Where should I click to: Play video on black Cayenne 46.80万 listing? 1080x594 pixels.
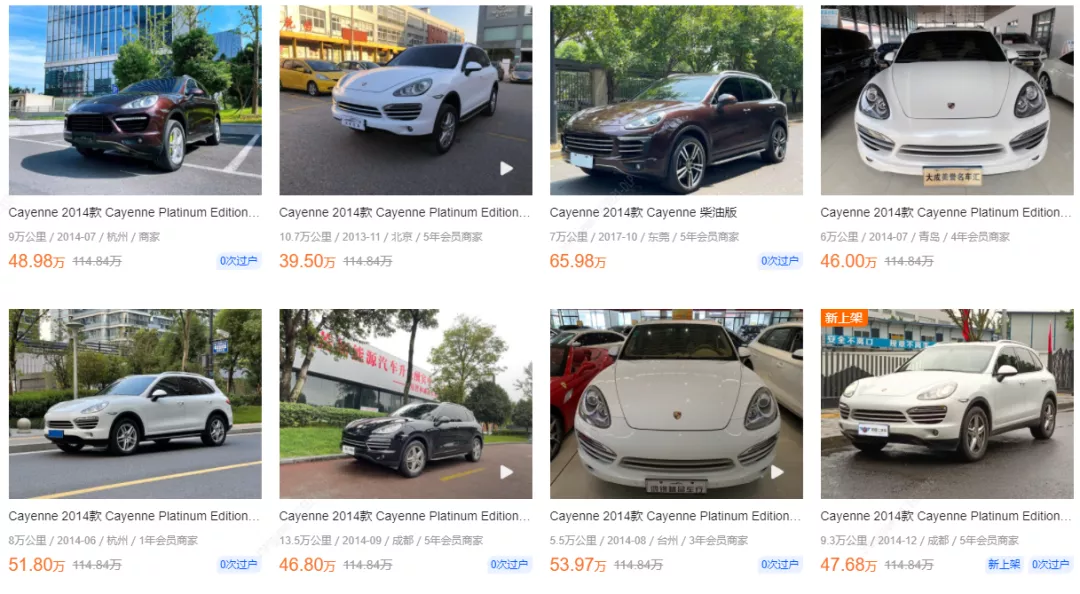[506, 472]
